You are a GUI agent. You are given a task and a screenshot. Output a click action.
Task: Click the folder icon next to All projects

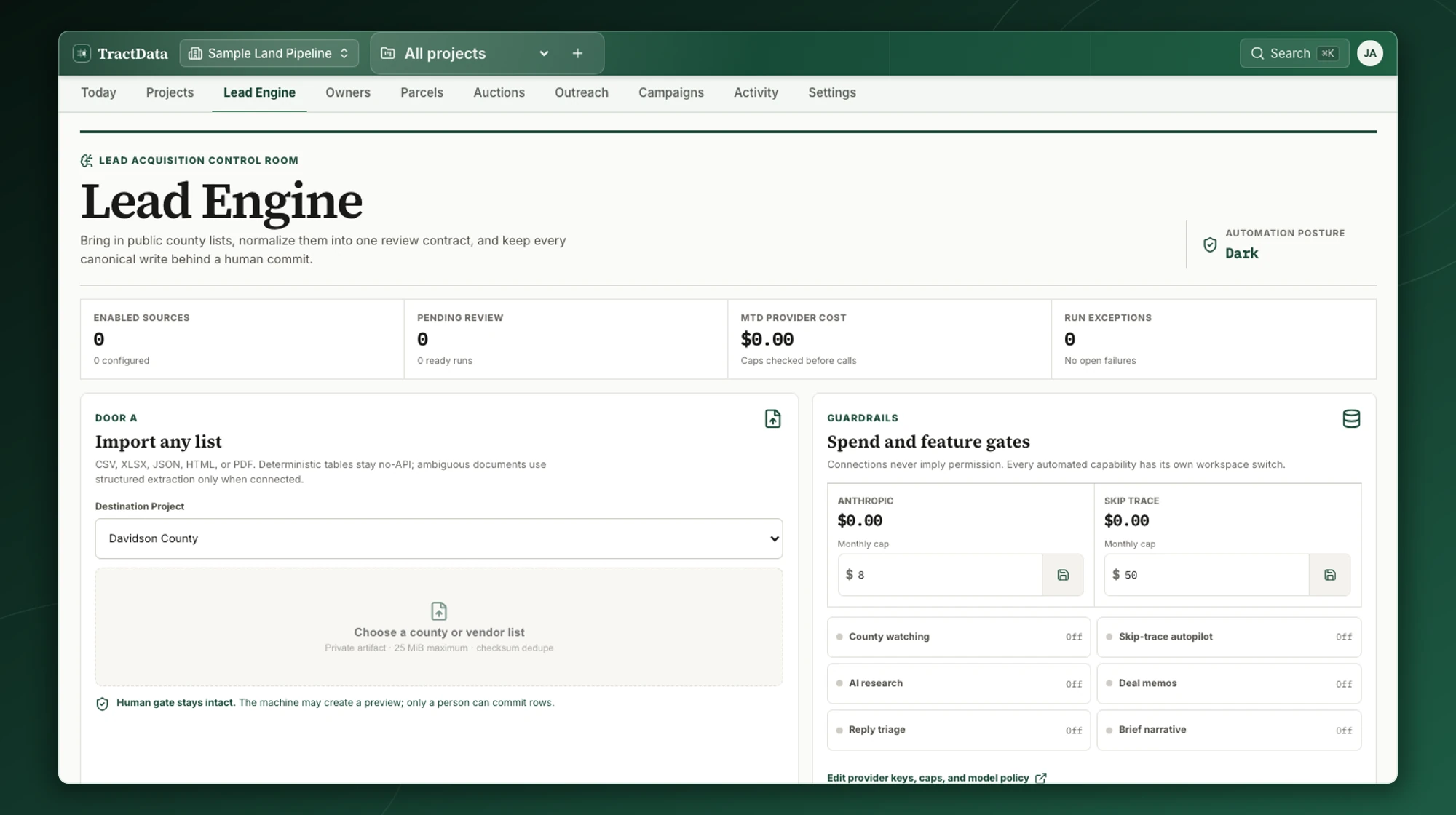pyautogui.click(x=388, y=53)
